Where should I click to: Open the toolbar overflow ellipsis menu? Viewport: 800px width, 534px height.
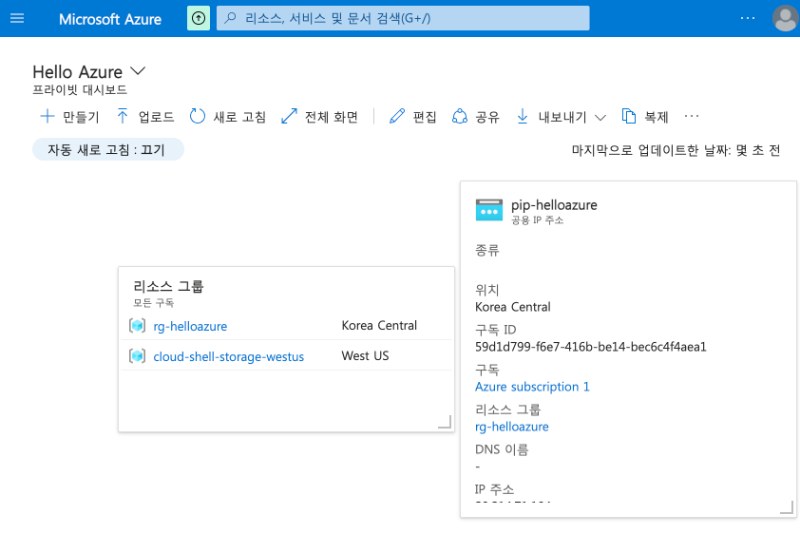click(x=691, y=116)
